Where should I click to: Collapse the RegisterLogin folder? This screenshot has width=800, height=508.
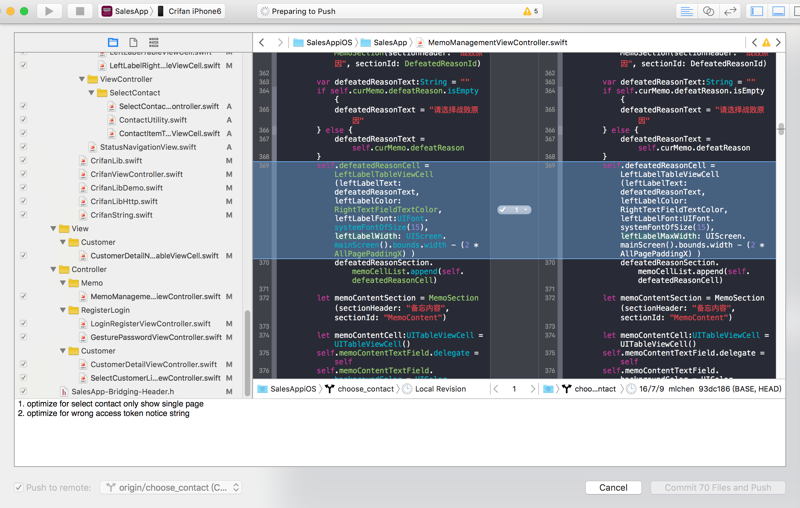point(64,310)
